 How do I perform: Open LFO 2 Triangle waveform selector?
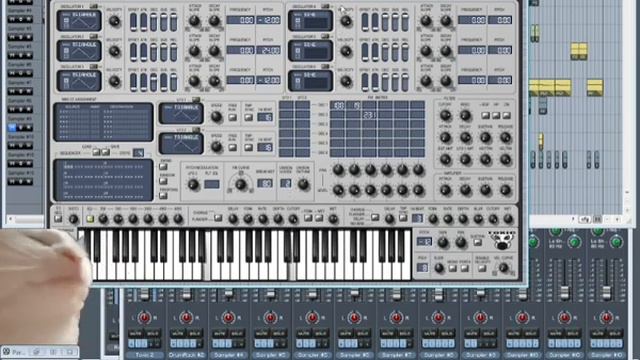pos(181,143)
